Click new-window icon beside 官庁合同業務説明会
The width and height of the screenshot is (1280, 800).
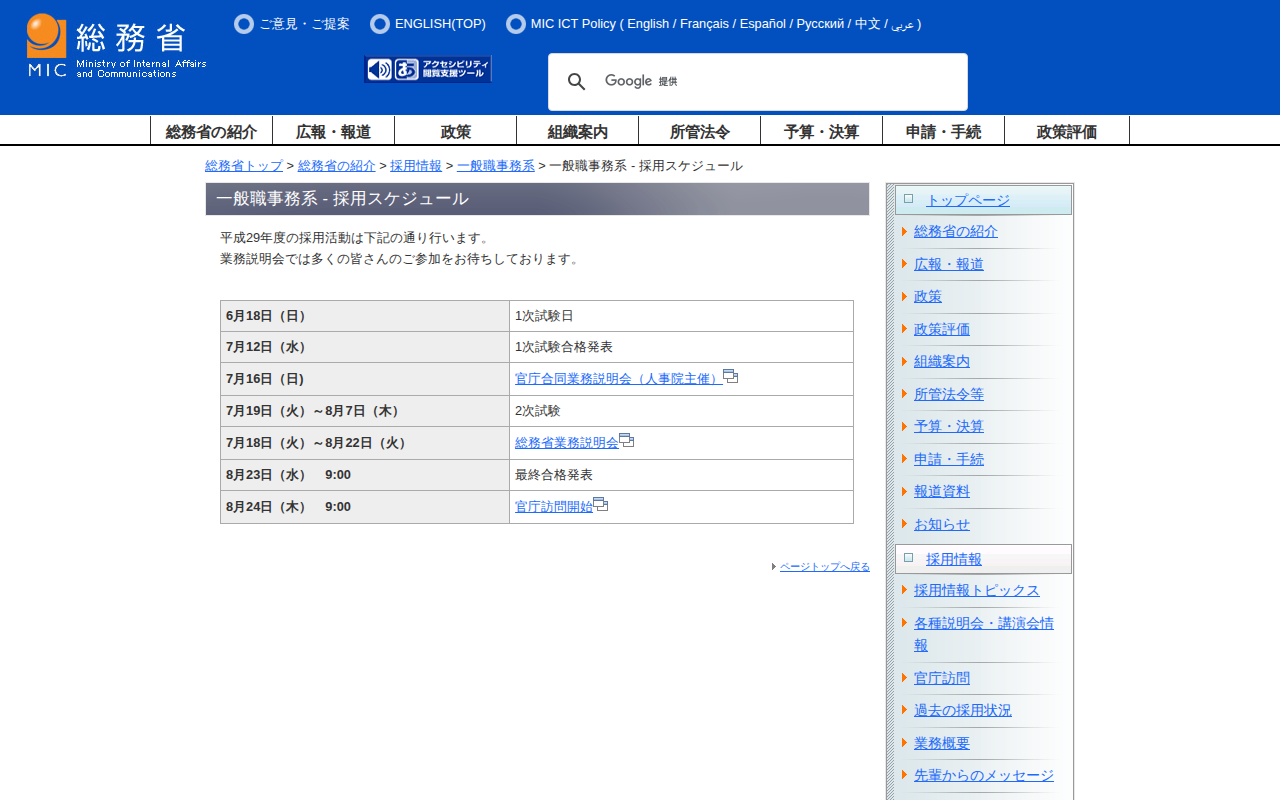coord(730,376)
